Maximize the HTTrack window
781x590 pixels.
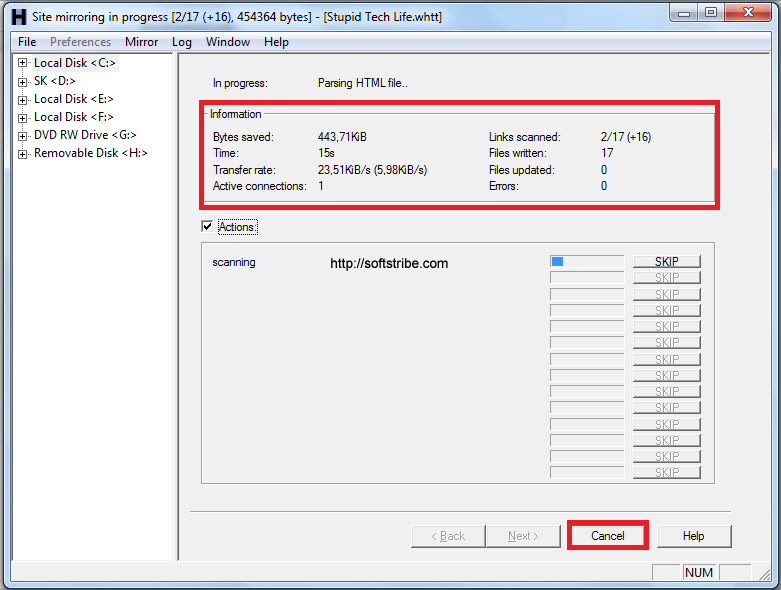coord(711,13)
